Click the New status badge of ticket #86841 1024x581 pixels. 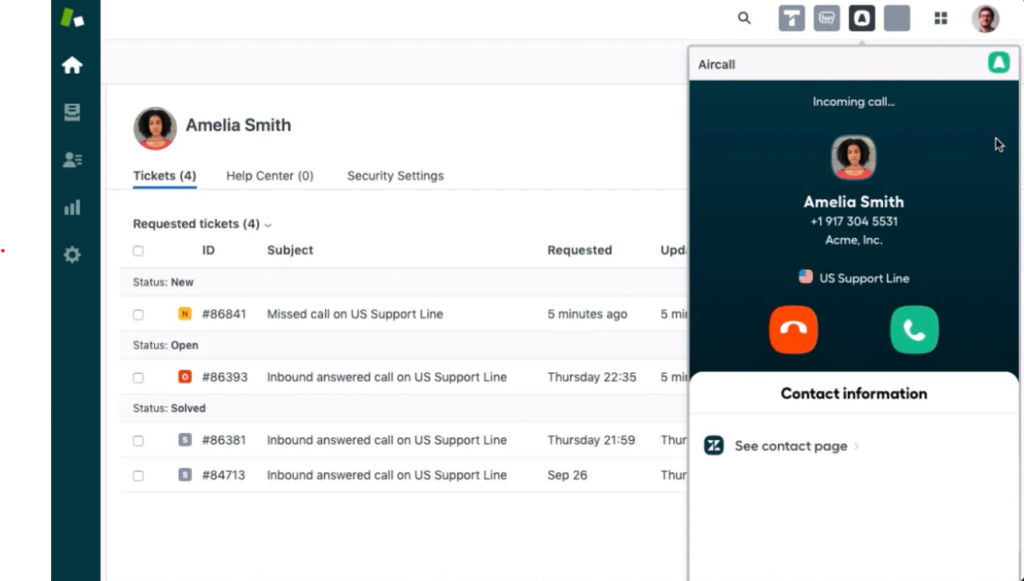click(185, 314)
